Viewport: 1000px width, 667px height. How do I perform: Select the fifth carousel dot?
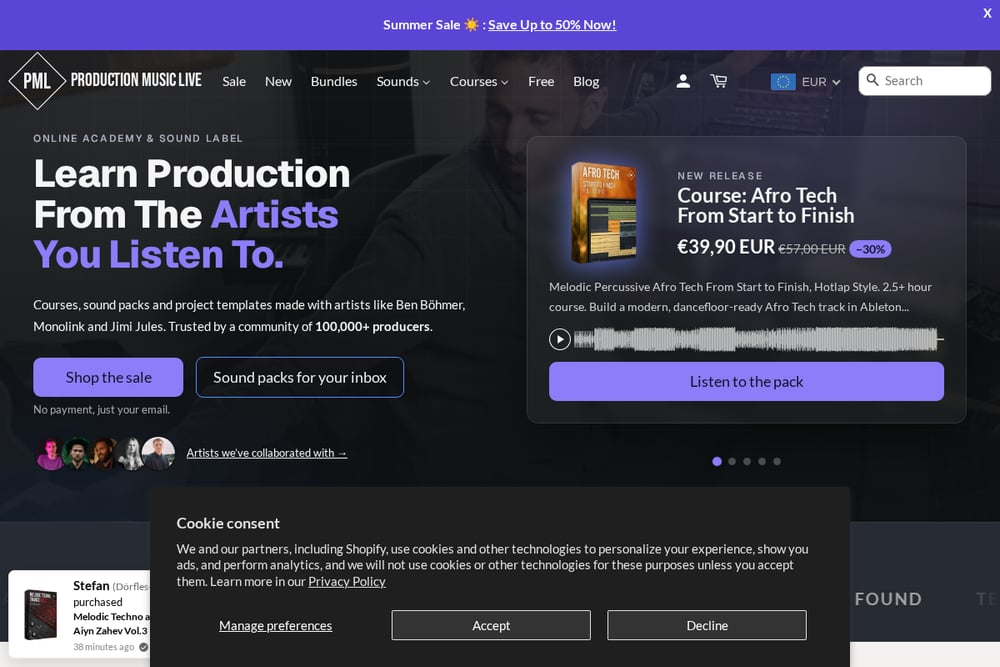pyautogui.click(x=777, y=461)
